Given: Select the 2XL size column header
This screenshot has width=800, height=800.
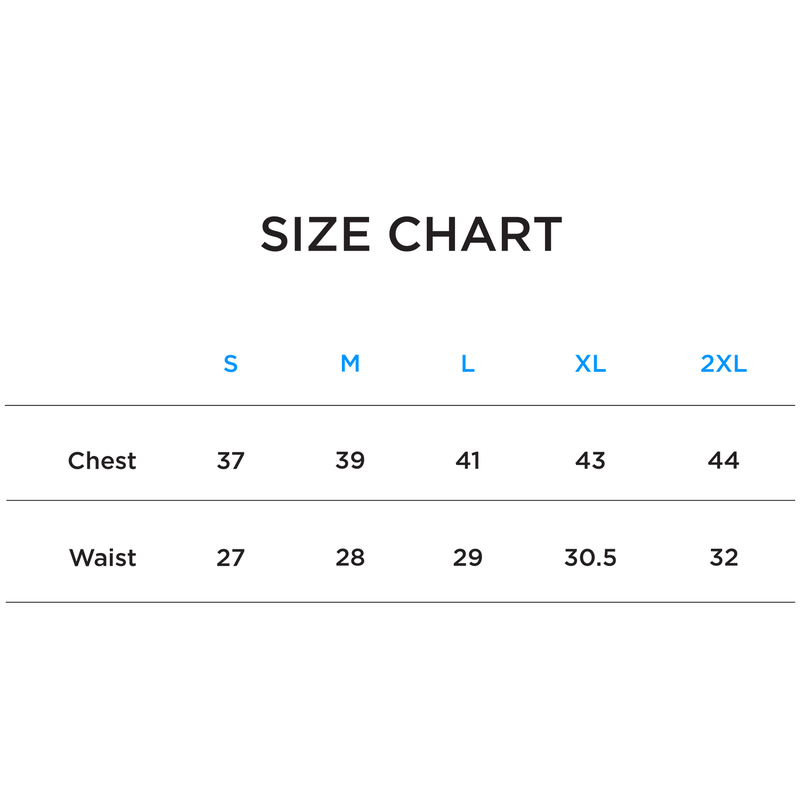Looking at the screenshot, I should point(723,364).
